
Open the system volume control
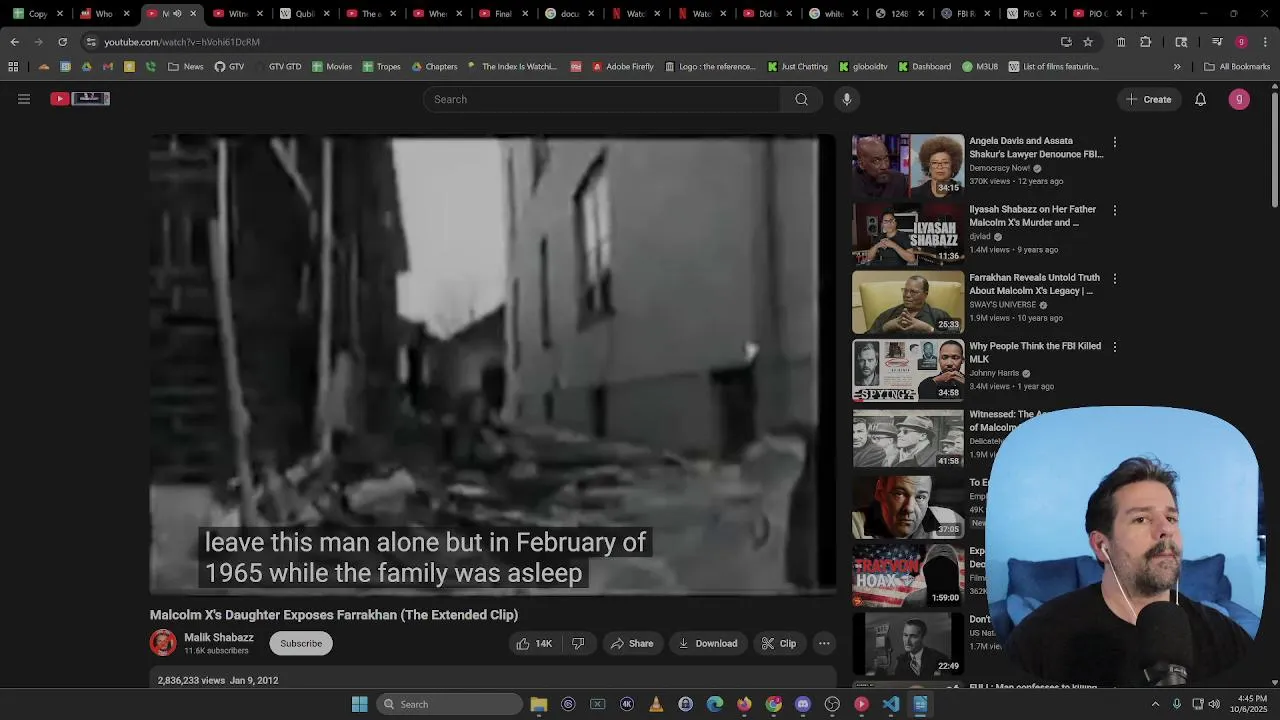1214,704
